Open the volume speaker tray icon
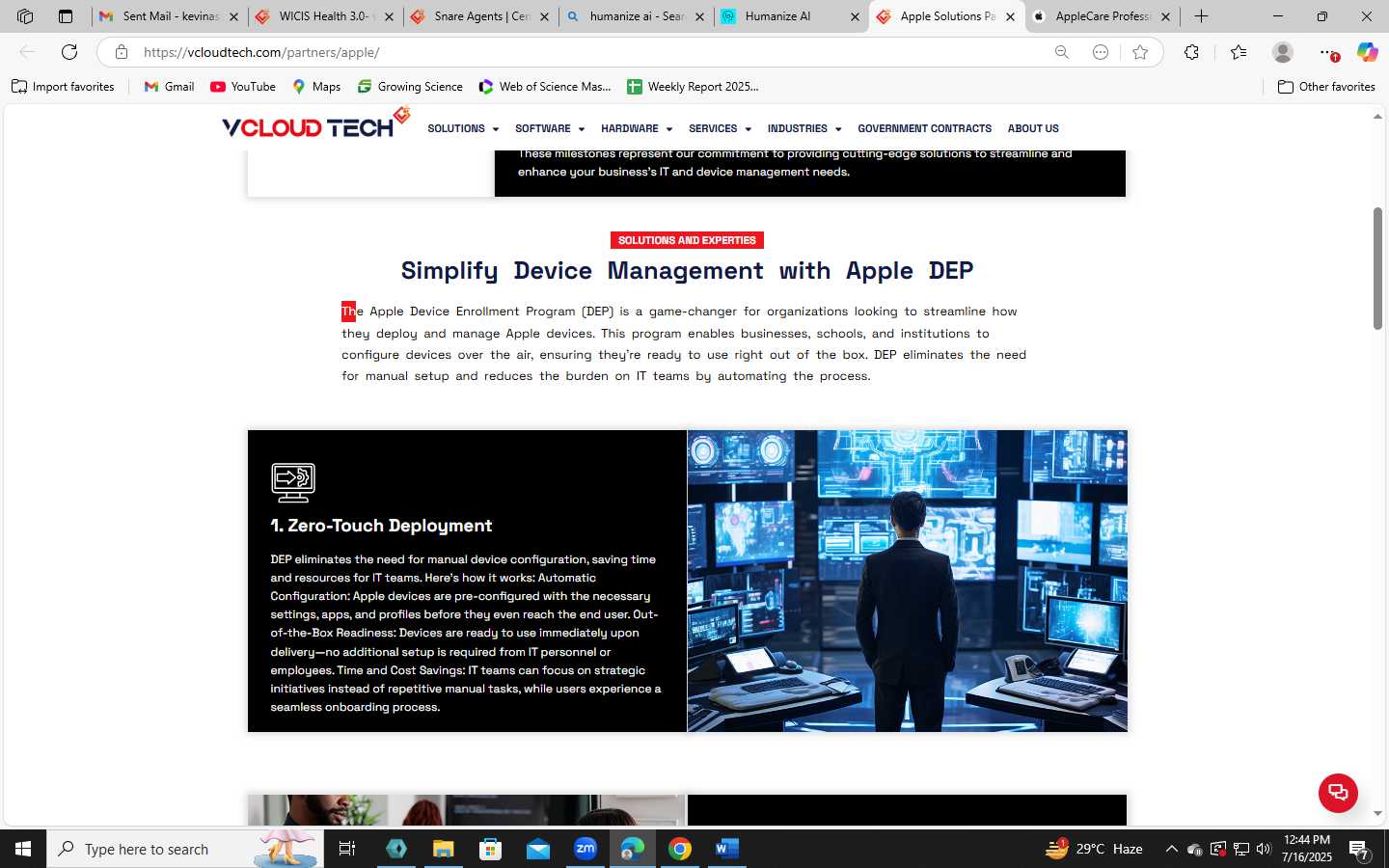Screen dimensions: 1389x868 tap(1264, 849)
